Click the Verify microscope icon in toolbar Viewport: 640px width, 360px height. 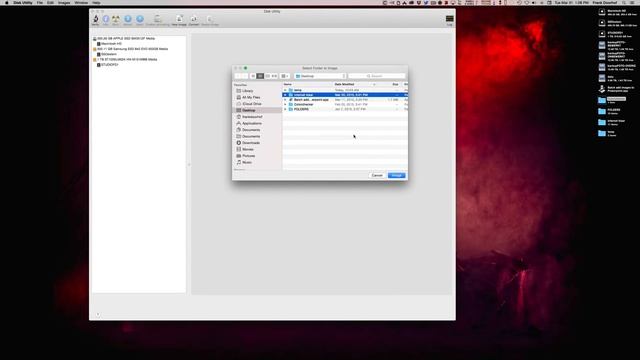pyautogui.click(x=96, y=19)
